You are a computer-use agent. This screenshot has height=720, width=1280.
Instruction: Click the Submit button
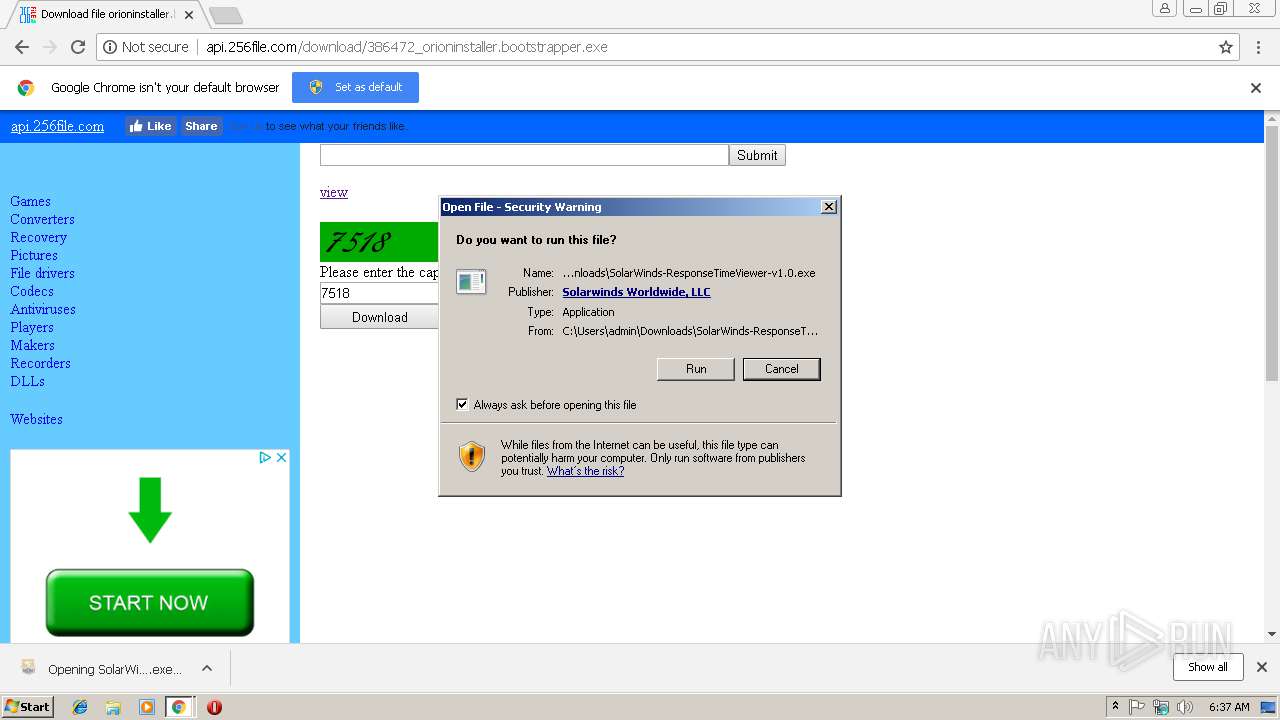point(757,155)
